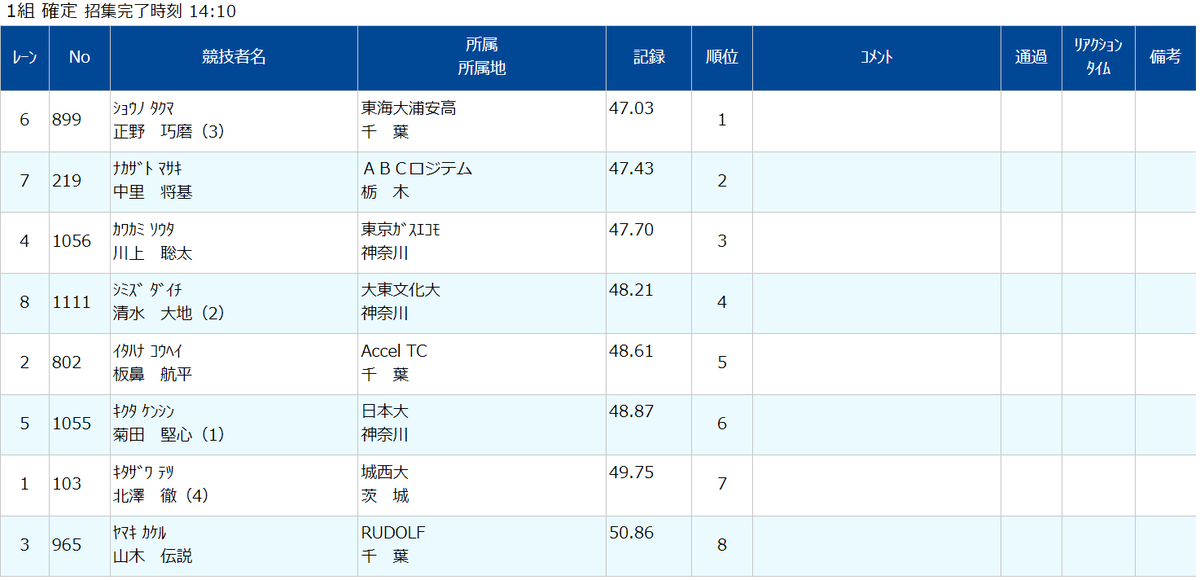Click the 所属 所属地 column header

[x=482, y=58]
